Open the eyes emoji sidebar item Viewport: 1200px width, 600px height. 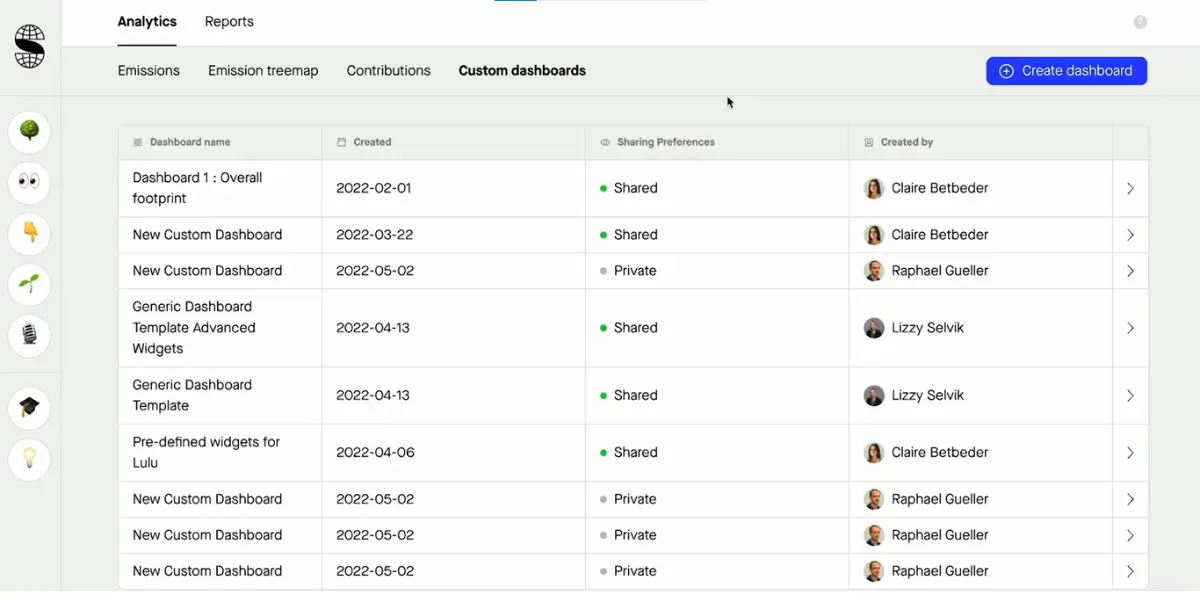point(30,183)
